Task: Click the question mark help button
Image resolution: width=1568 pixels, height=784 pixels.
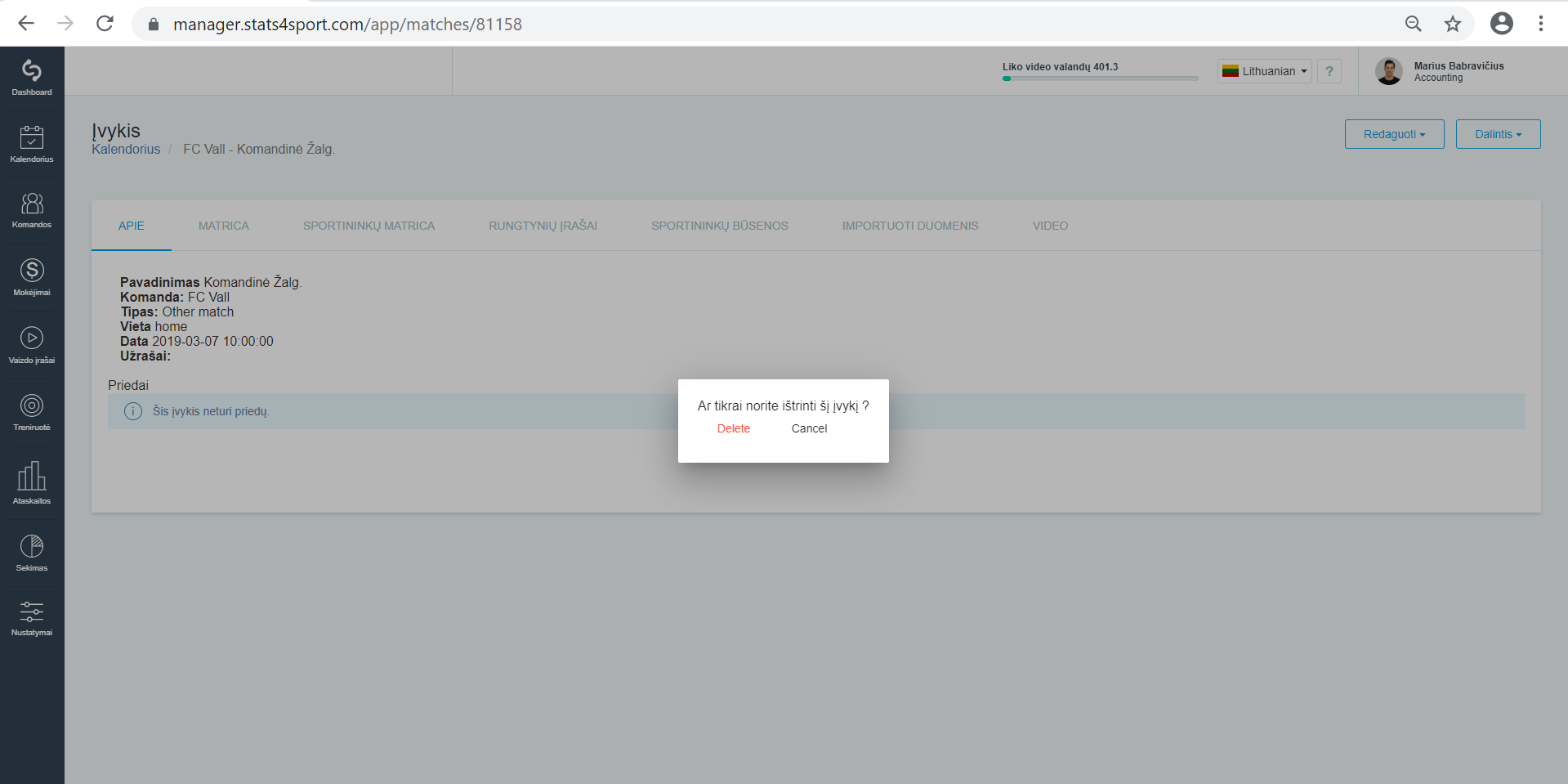Action: coord(1329,71)
